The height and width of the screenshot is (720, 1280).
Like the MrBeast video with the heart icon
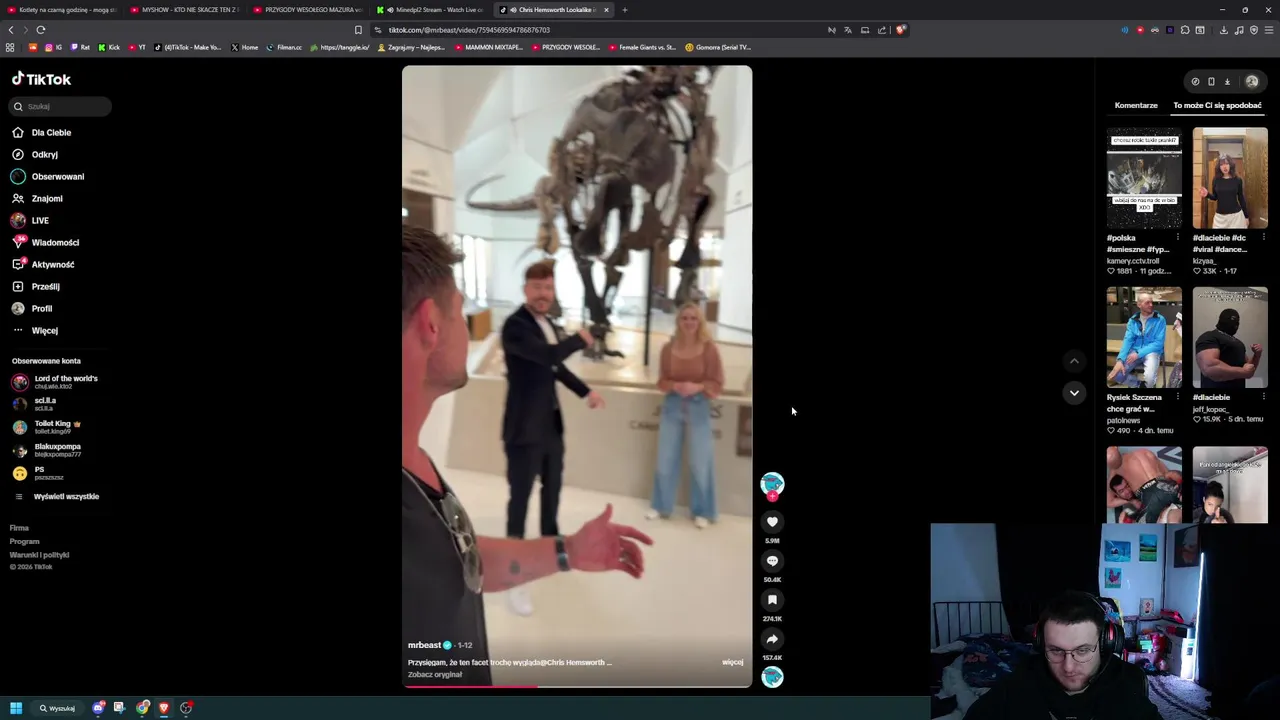click(x=772, y=522)
